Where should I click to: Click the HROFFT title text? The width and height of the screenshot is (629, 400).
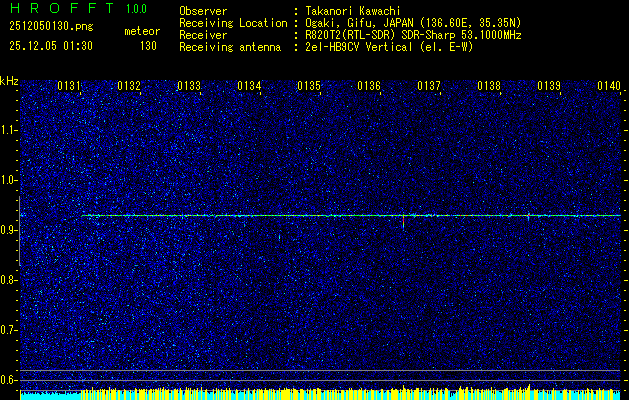pyautogui.click(x=63, y=8)
